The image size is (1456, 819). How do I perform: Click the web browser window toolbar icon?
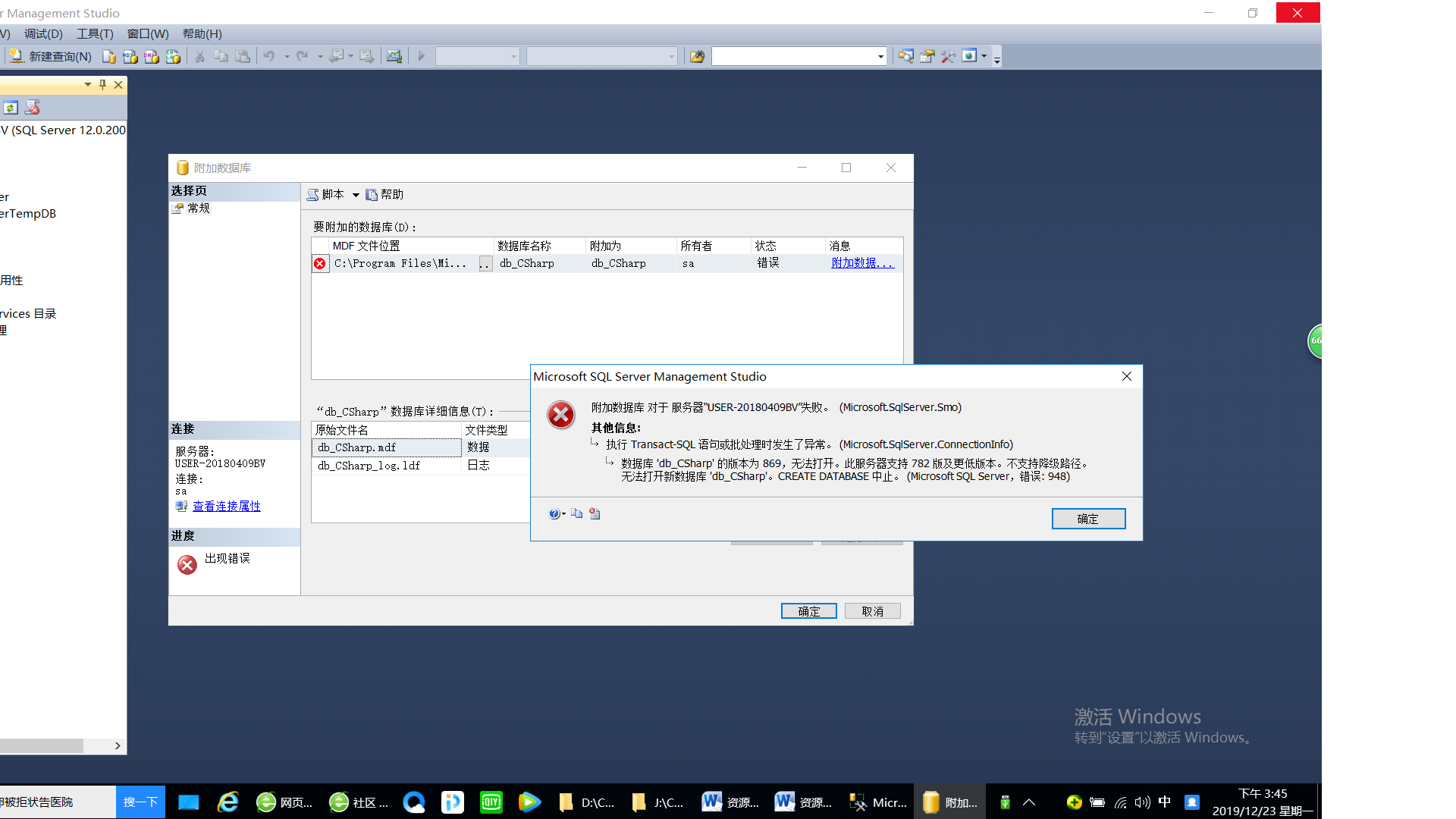[969, 56]
